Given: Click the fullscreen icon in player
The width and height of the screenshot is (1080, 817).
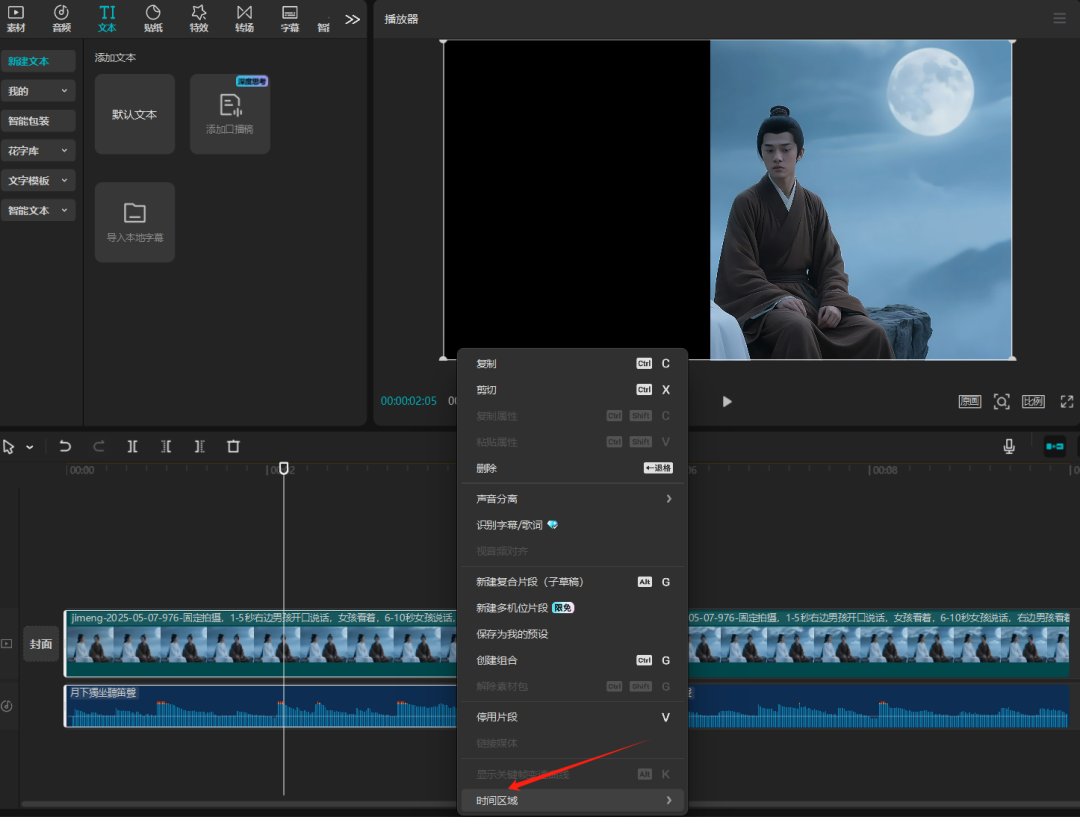Looking at the screenshot, I should 1066,402.
